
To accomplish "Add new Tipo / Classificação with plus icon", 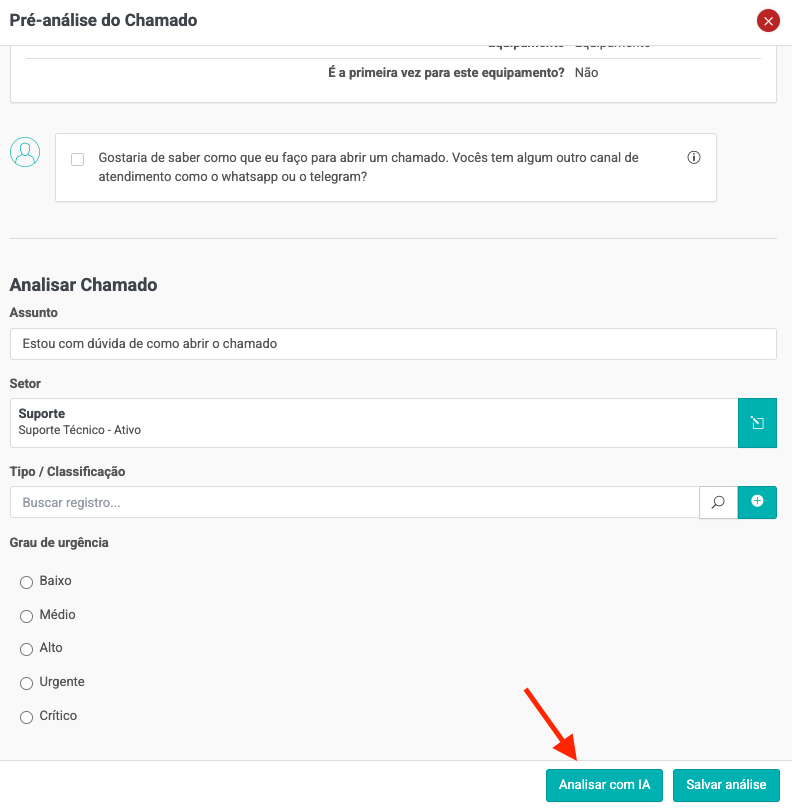I will coord(757,502).
